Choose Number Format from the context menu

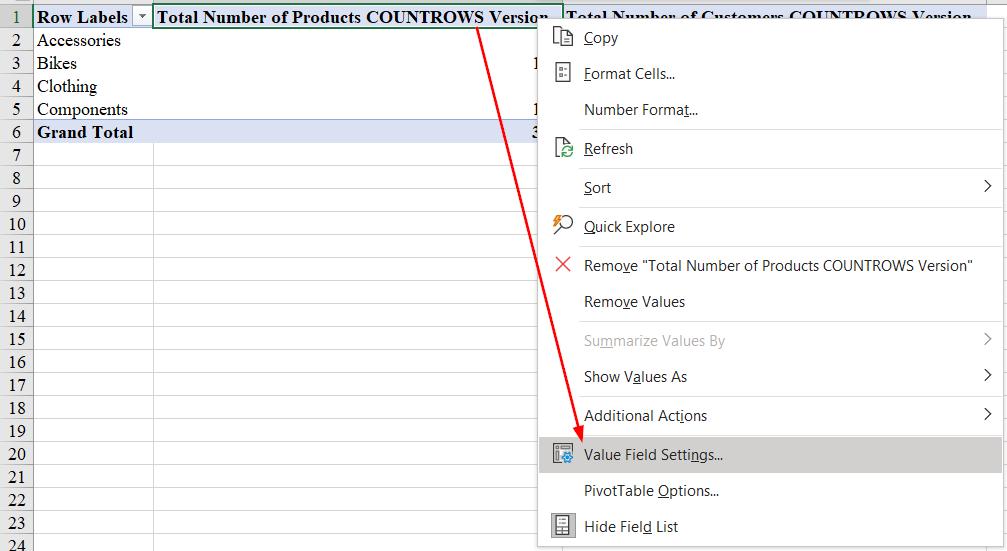[x=641, y=110]
